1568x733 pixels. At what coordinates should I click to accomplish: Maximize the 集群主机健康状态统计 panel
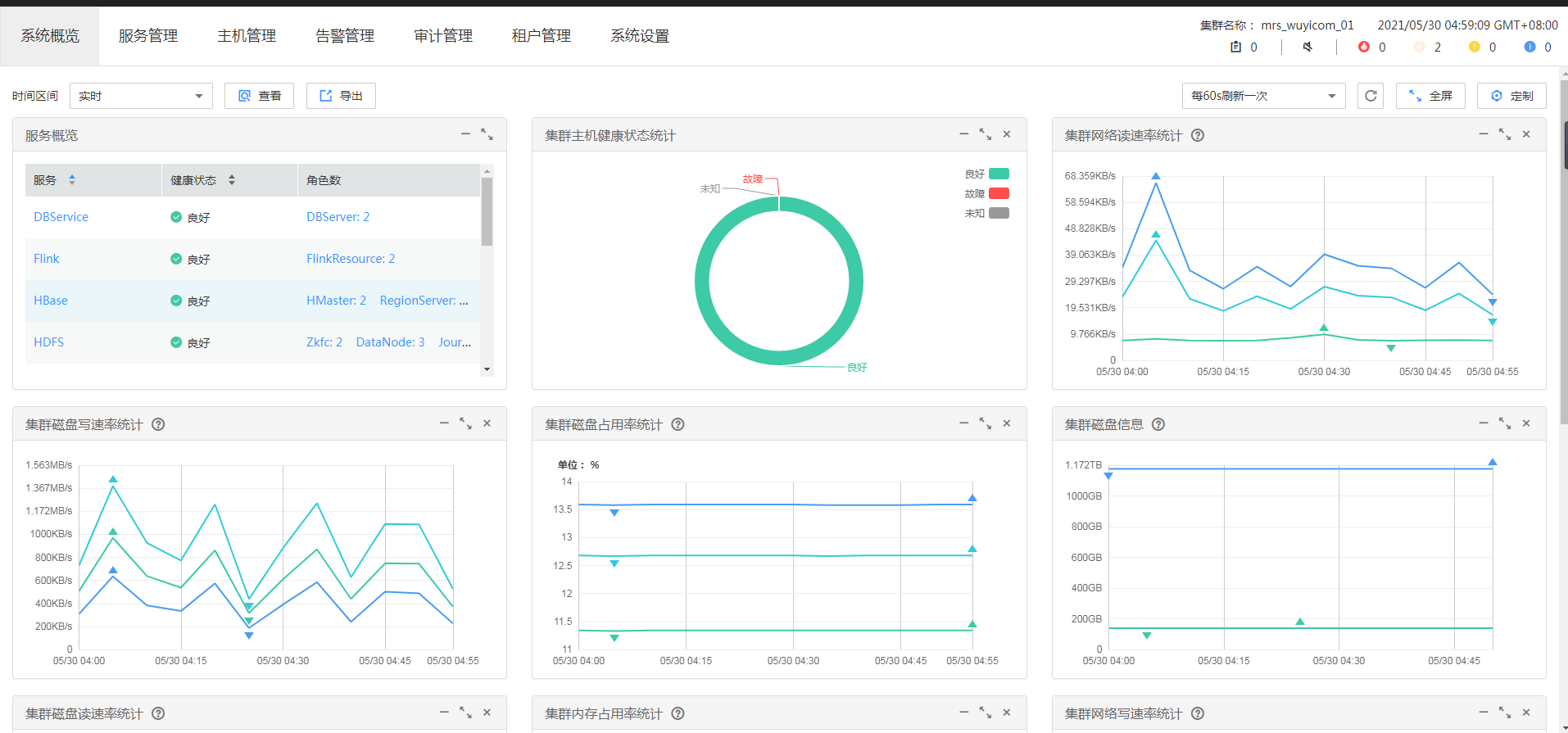[x=986, y=134]
